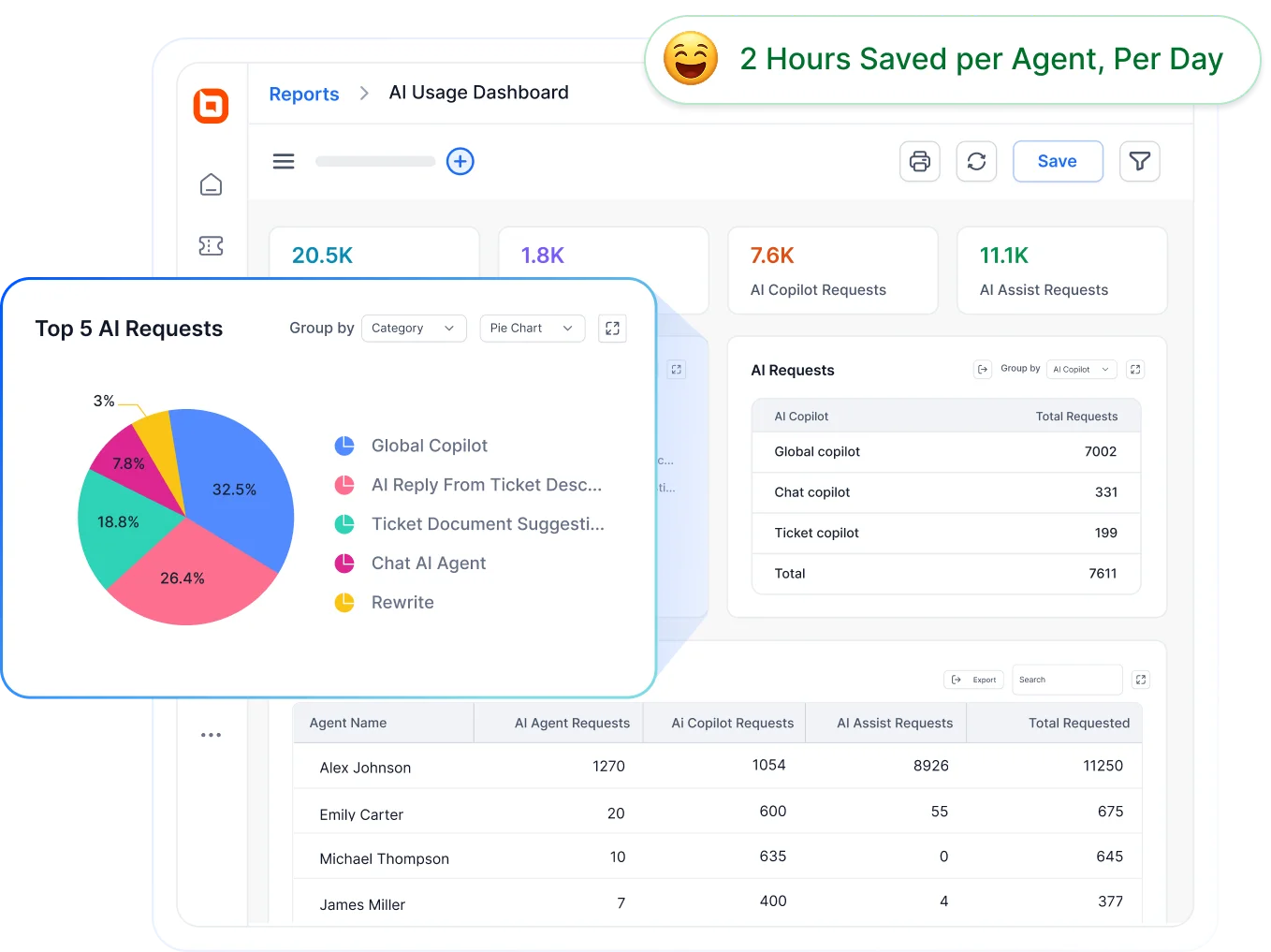Click the Search field above the table
Viewport: 1271px width, 952px height.
[1066, 679]
